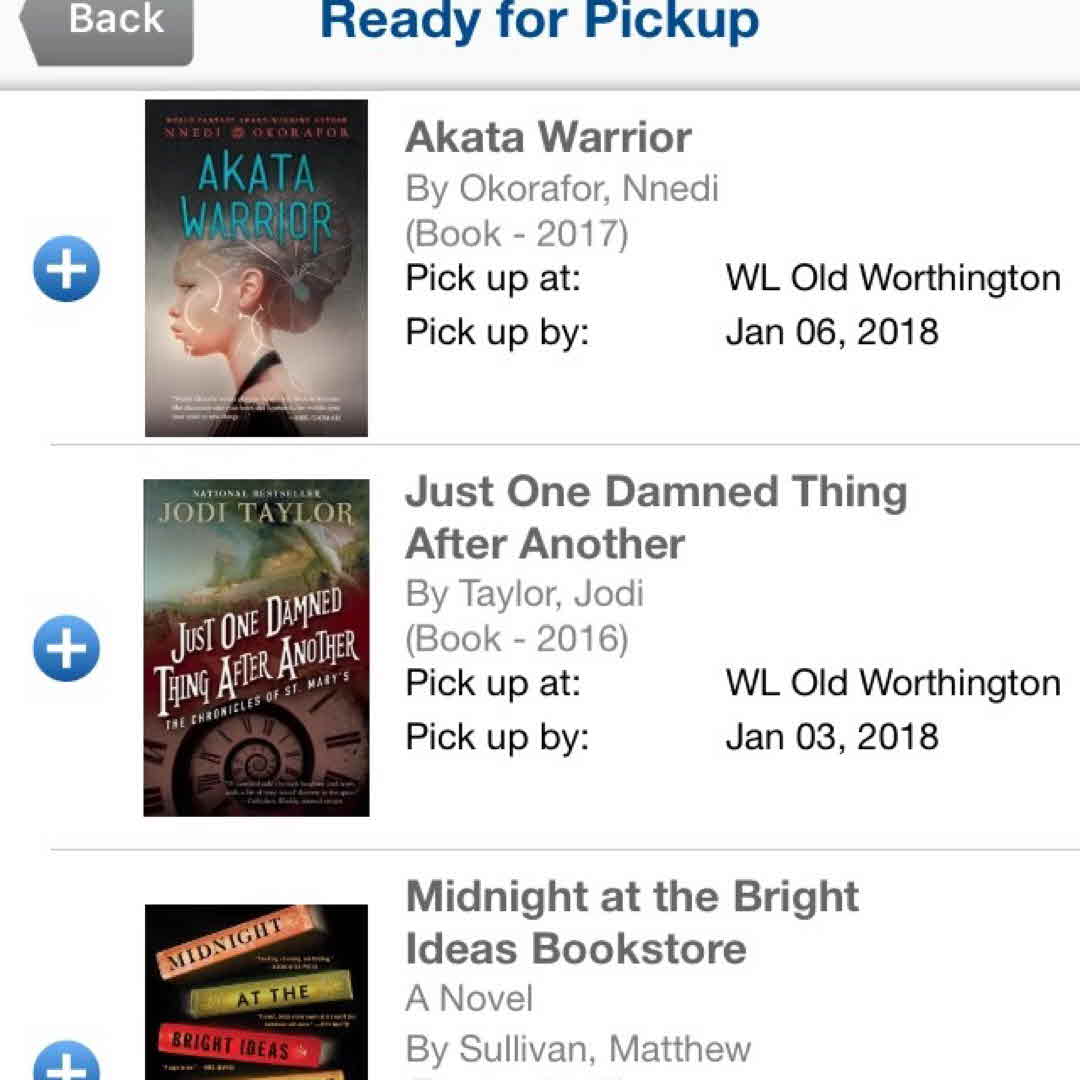This screenshot has height=1080, width=1080.
Task: Tap the (Book - 2017) format label
Action: pos(516,234)
